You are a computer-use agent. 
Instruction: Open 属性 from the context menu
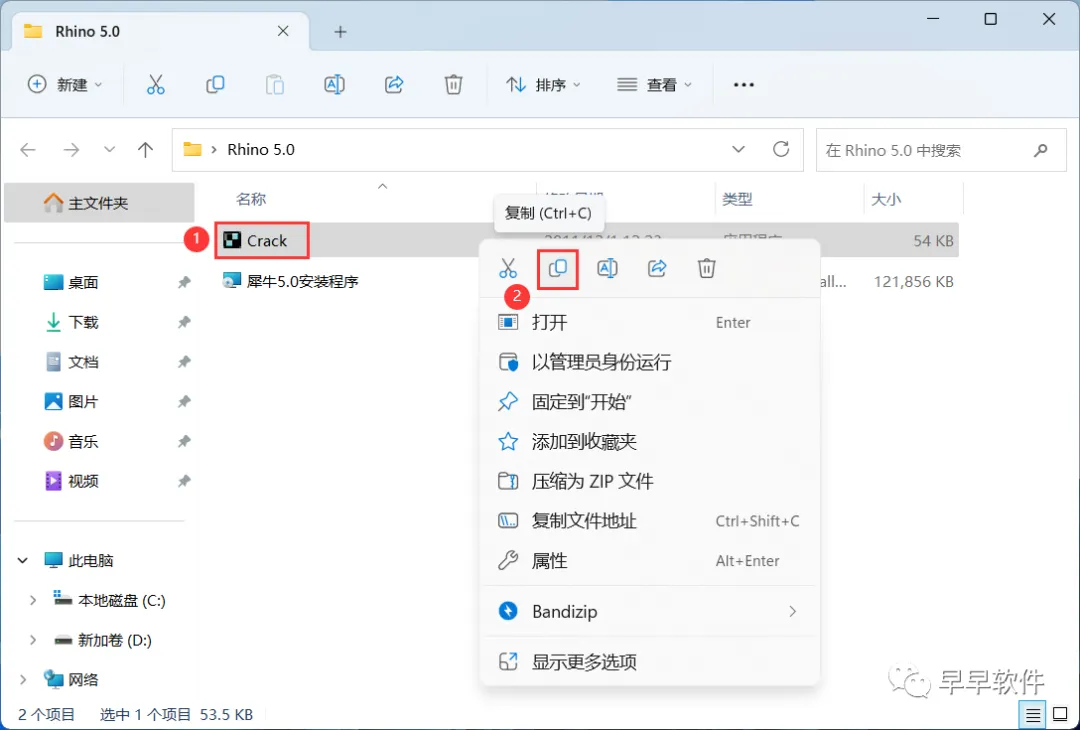coord(649,561)
